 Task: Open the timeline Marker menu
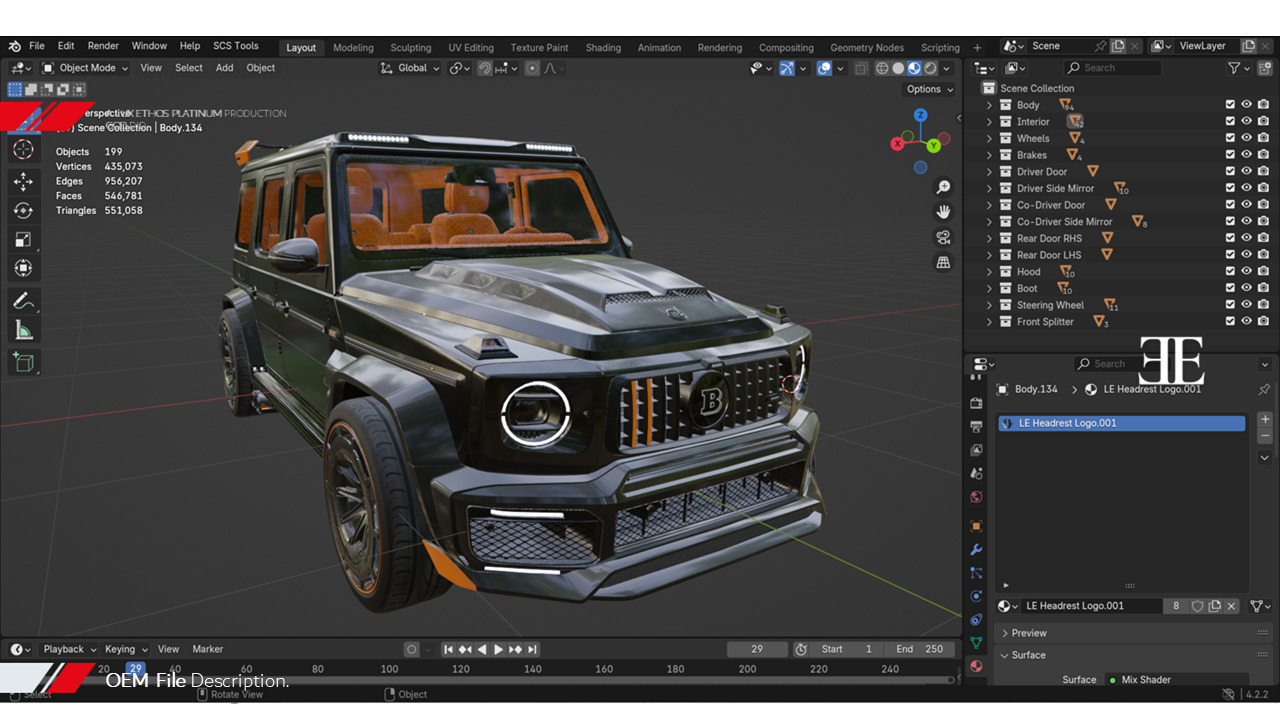click(208, 649)
